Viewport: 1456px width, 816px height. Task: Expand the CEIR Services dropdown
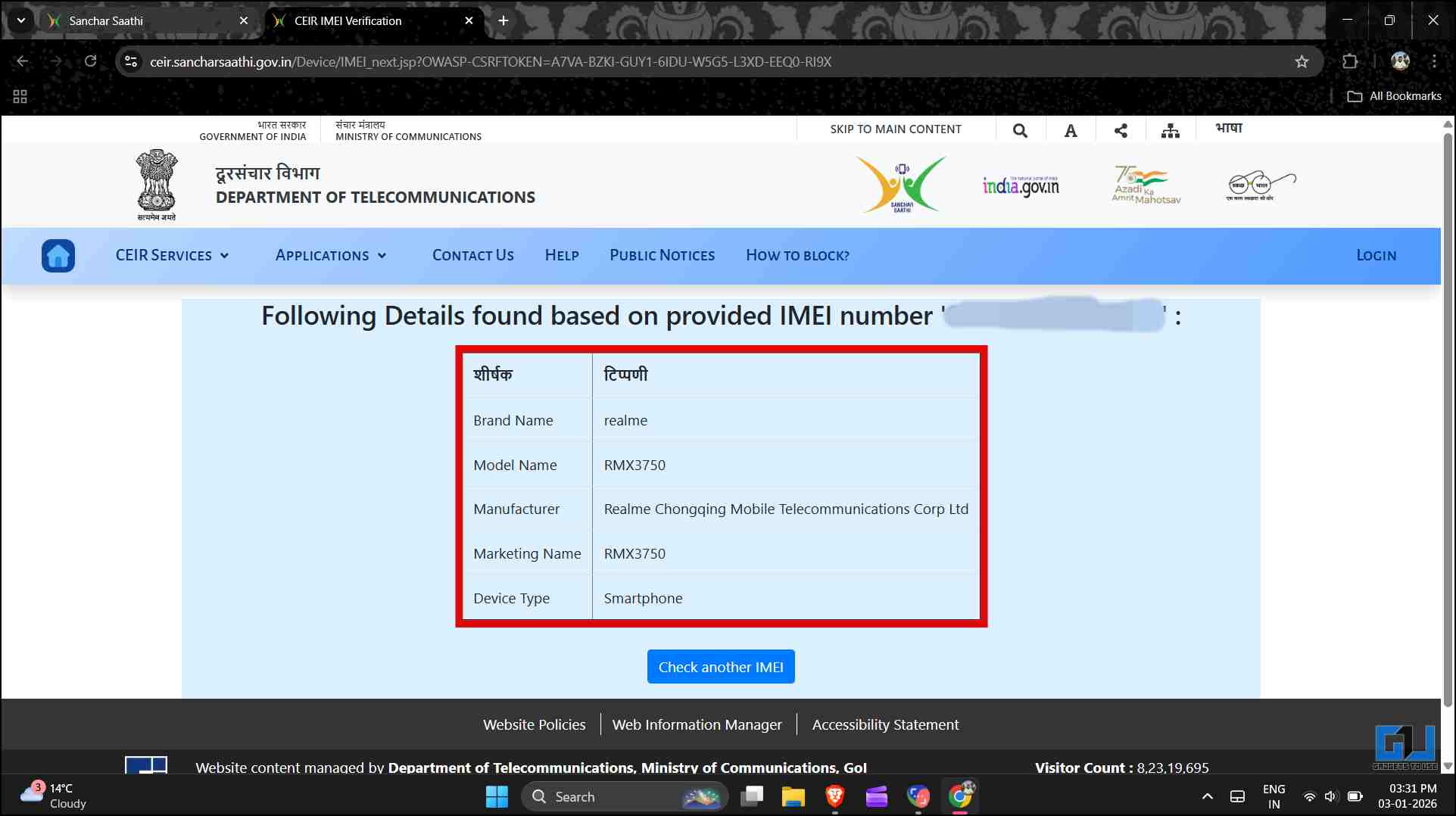point(172,256)
